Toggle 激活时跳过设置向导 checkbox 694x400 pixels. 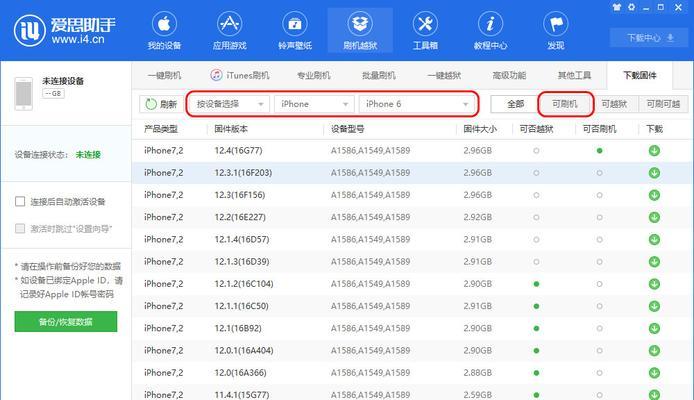[20, 228]
